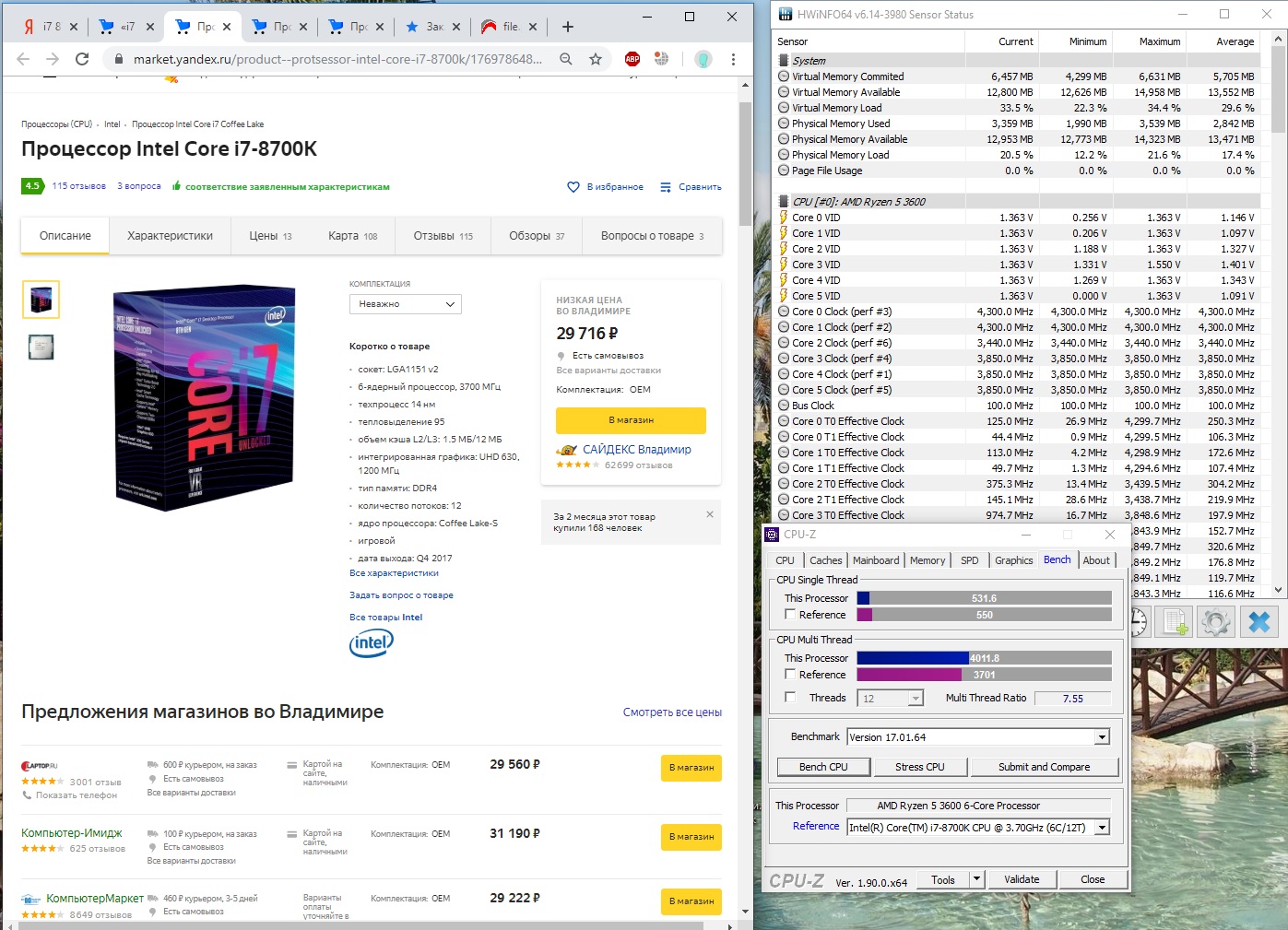Open 'Все характеристики' link

point(394,573)
